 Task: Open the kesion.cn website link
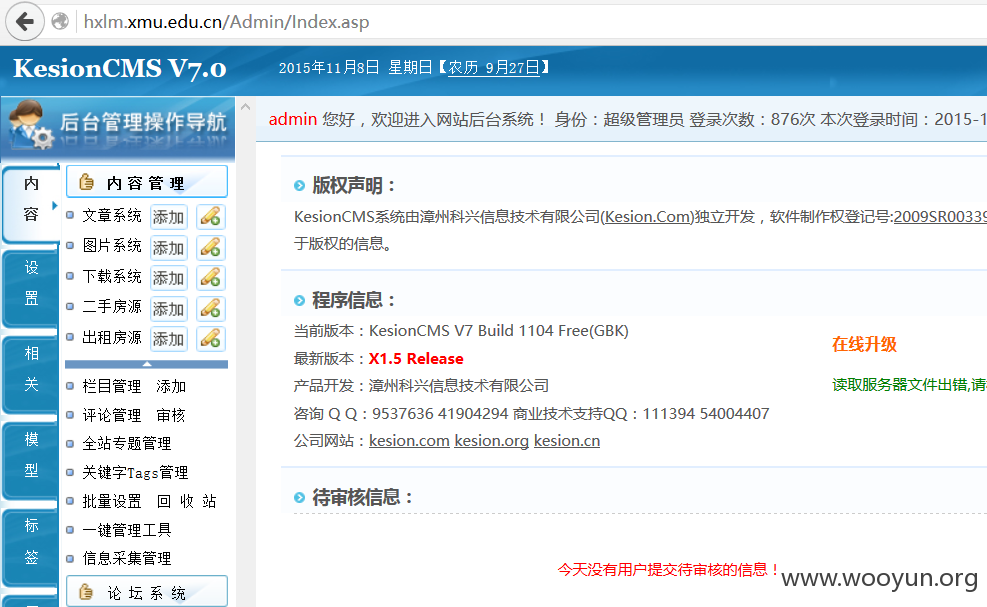[x=567, y=441]
